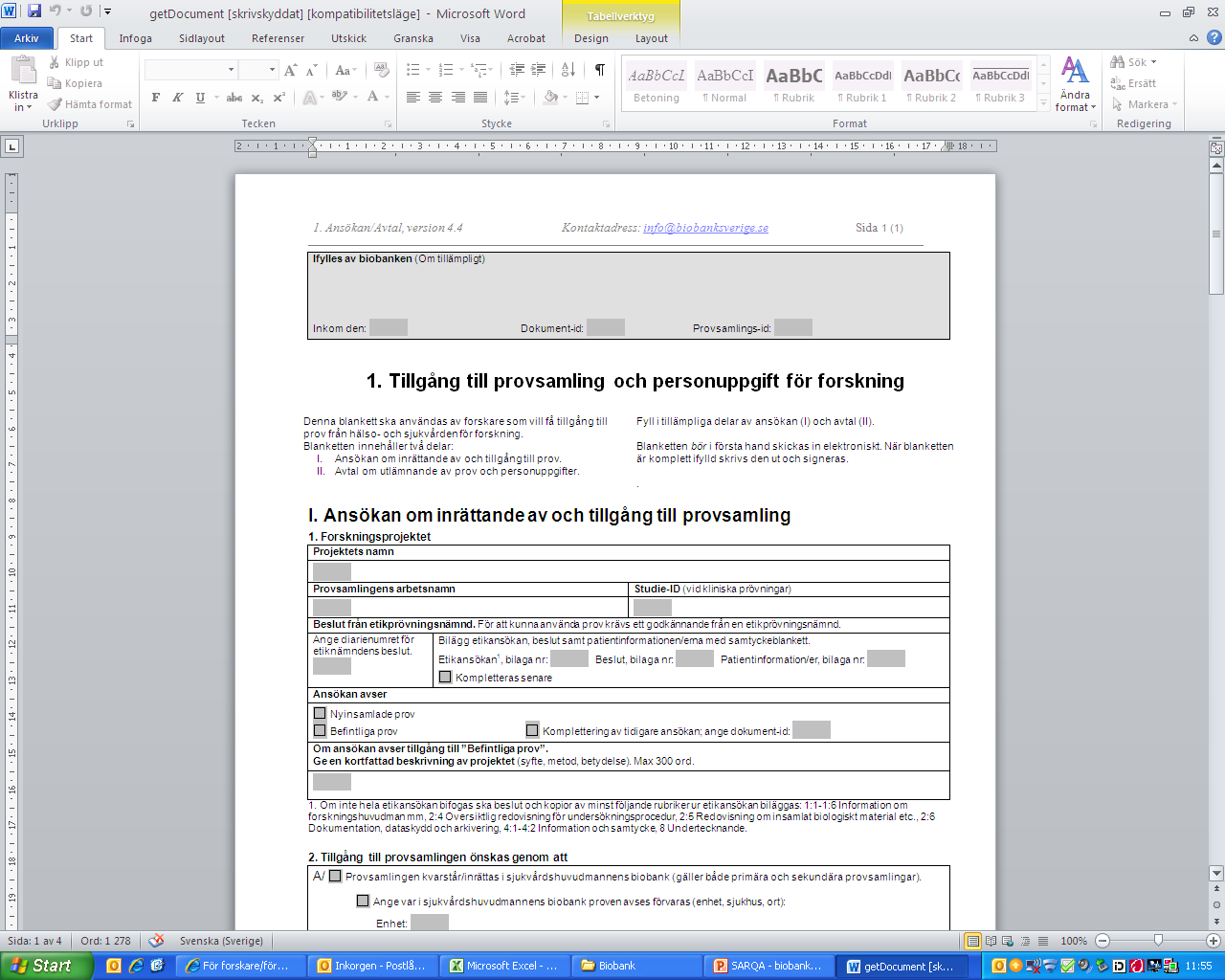Screen dimensions: 1225x980
Task: Click the Bold formatting icon
Action: tap(156, 98)
